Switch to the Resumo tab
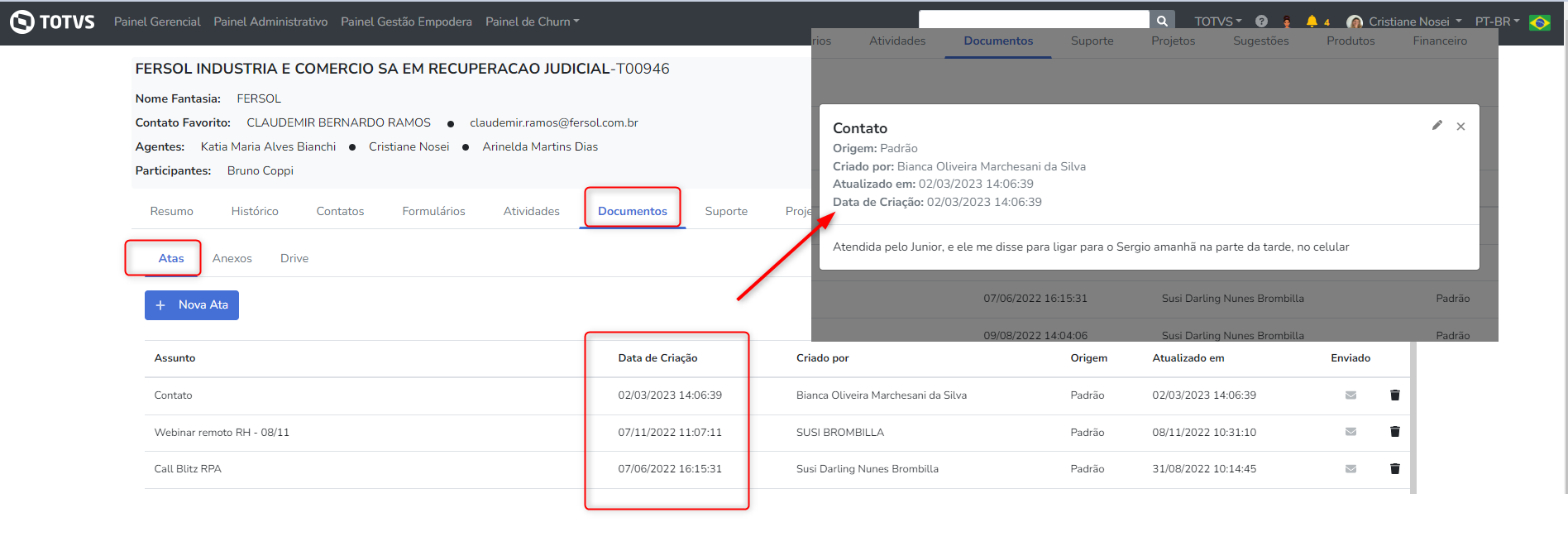This screenshot has height=551, width=1568. click(172, 211)
